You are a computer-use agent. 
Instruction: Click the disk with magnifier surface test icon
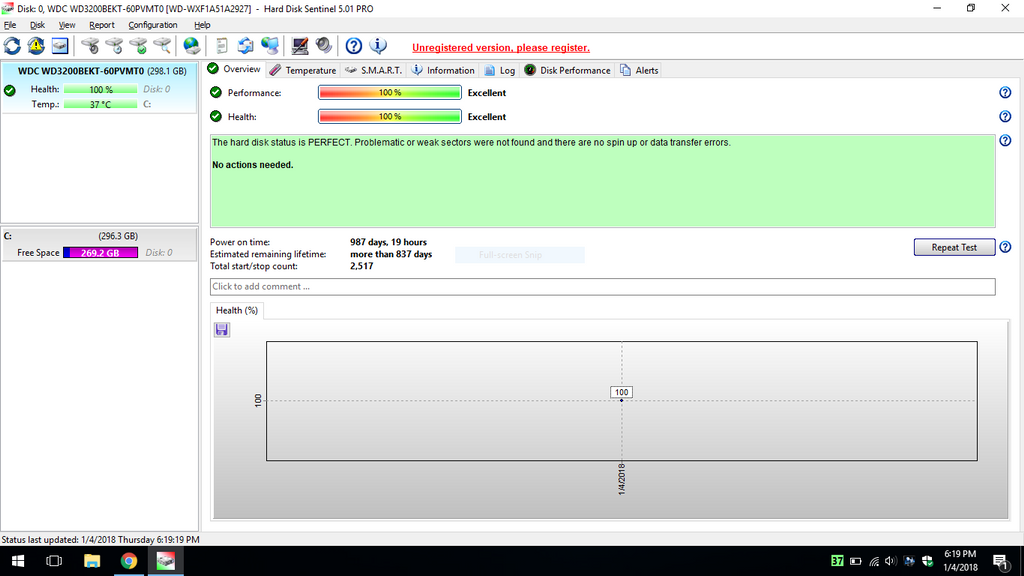[162, 46]
